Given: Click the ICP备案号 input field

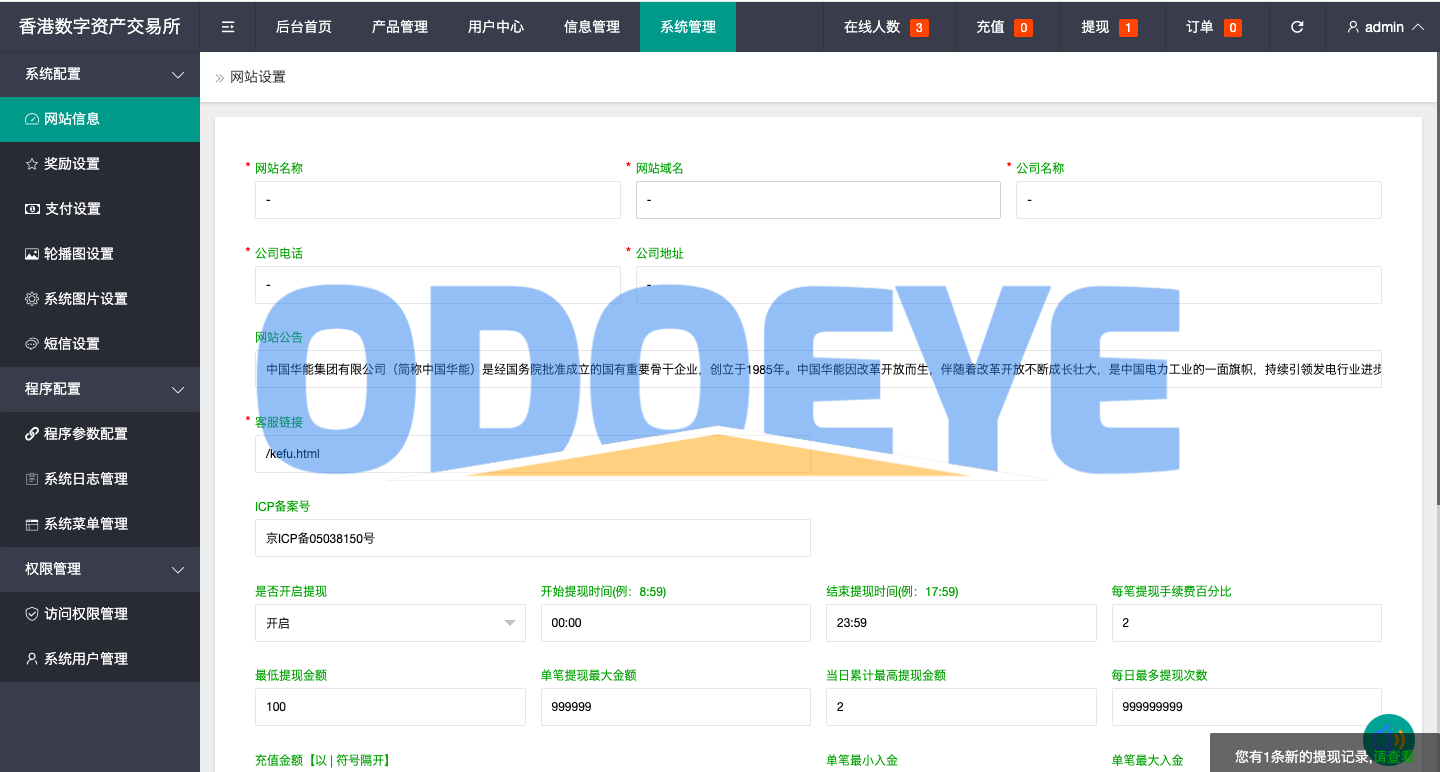Looking at the screenshot, I should click(x=533, y=538).
